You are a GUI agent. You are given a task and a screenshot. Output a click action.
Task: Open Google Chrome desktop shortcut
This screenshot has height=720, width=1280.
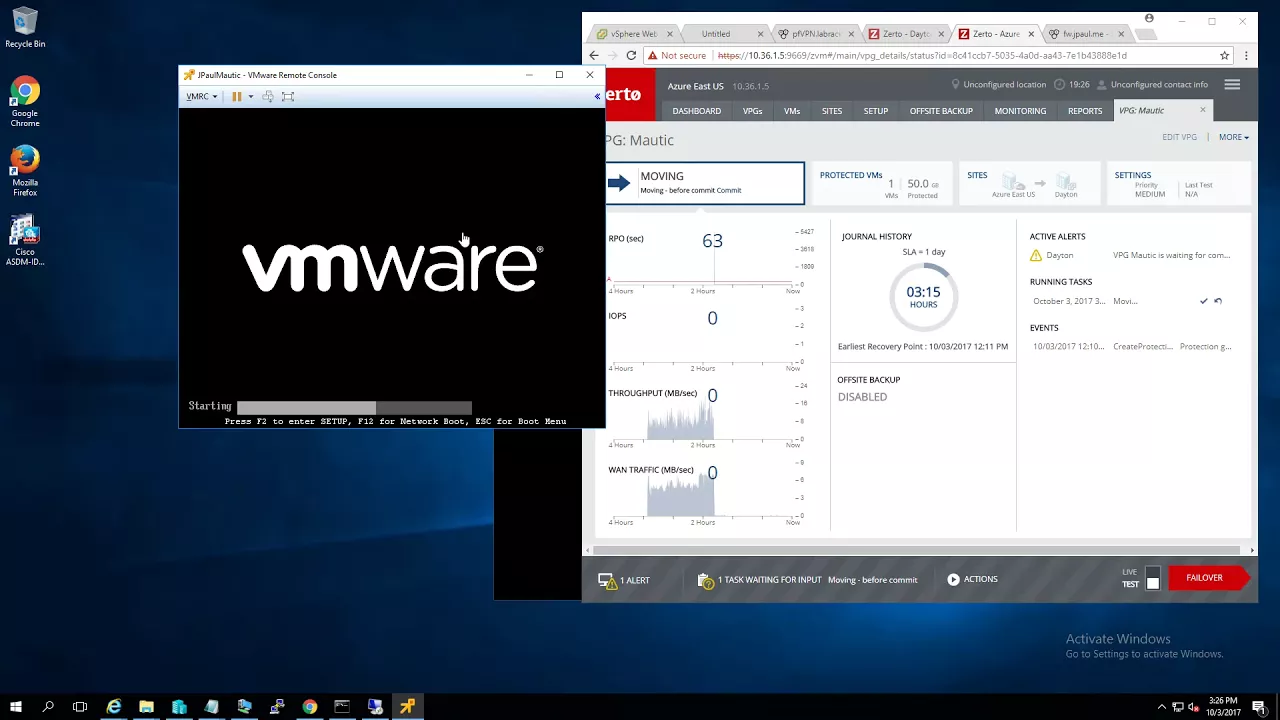[25, 102]
